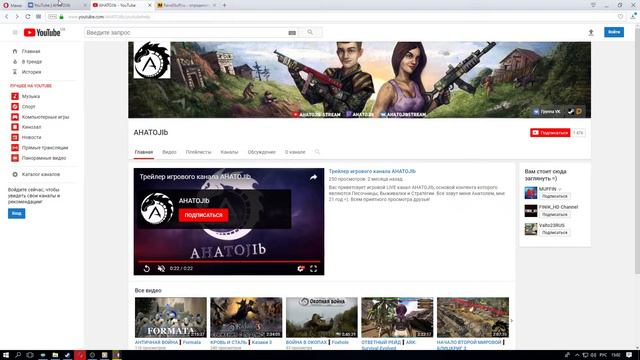This screenshot has height=360, width=640.
Task: Open the Группа VK banner link
Action: coord(547,111)
